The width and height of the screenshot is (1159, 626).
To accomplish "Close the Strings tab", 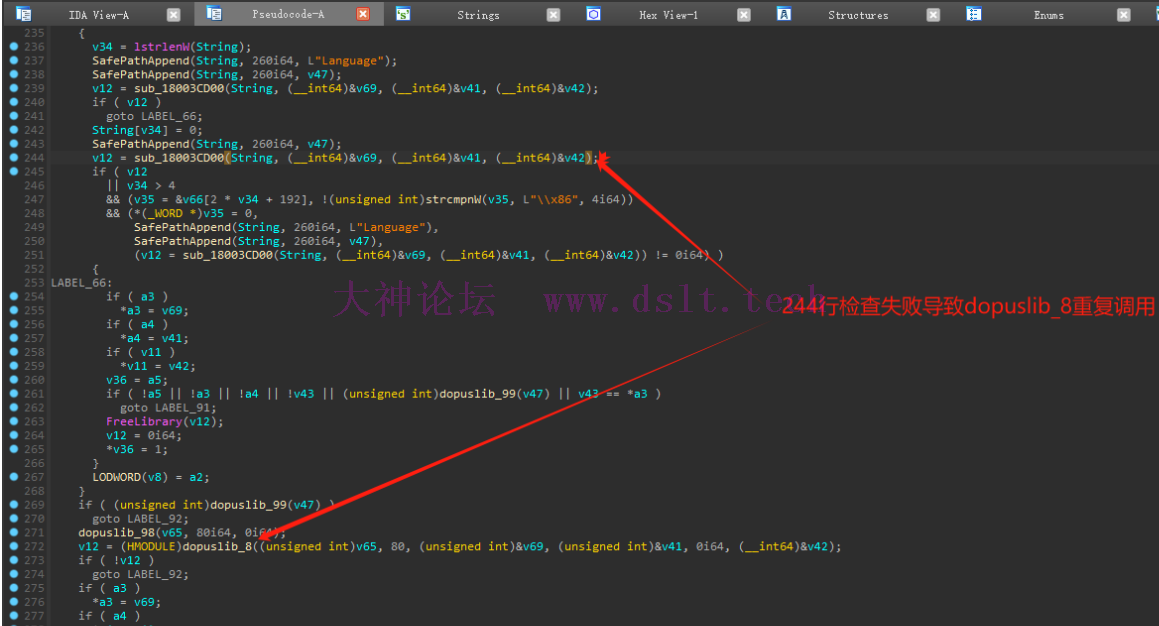I will point(553,15).
